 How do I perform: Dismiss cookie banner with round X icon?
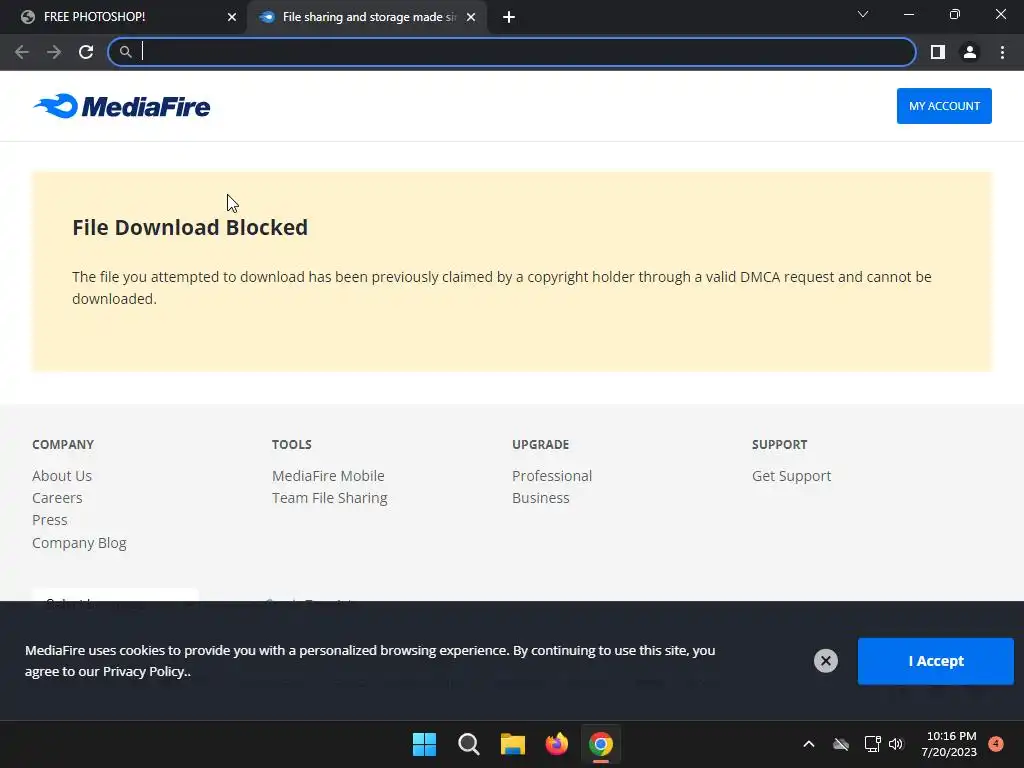tap(825, 661)
